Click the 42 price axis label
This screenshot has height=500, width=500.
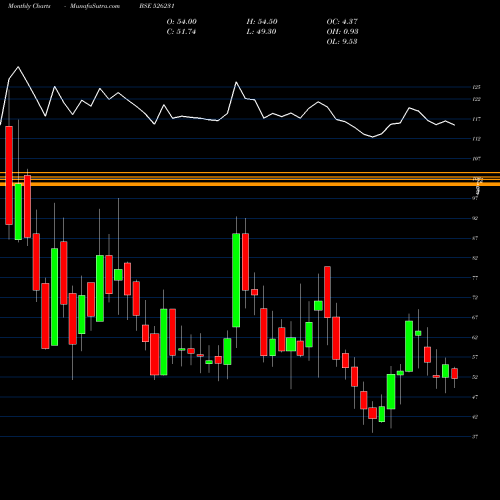[x=475, y=417]
